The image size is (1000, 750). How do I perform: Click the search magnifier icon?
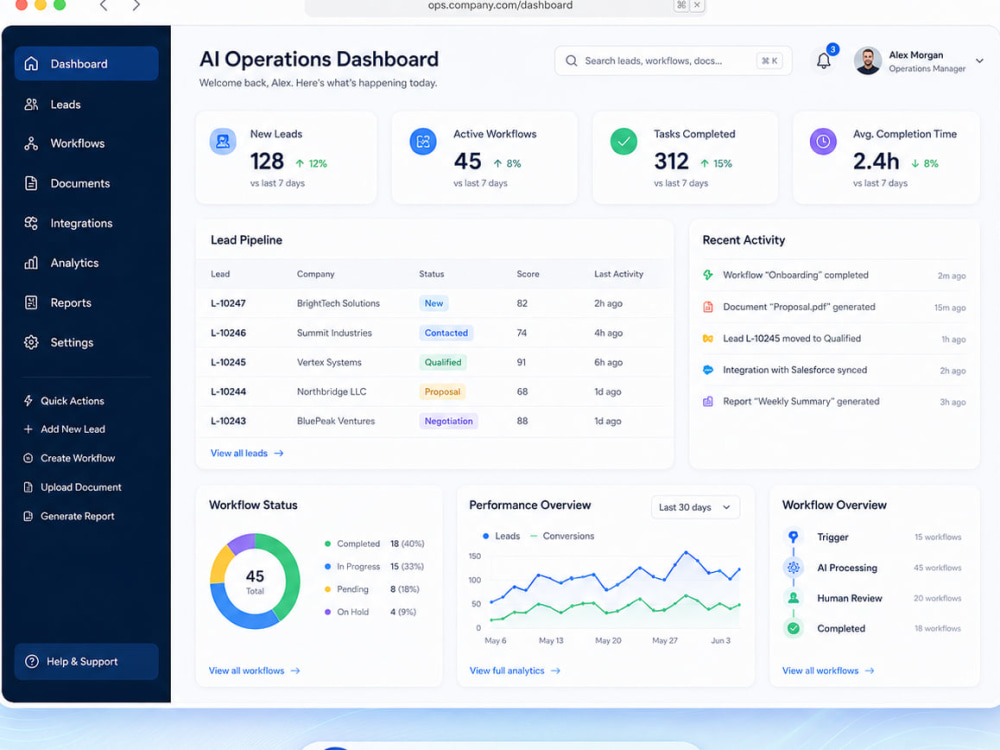tap(571, 61)
